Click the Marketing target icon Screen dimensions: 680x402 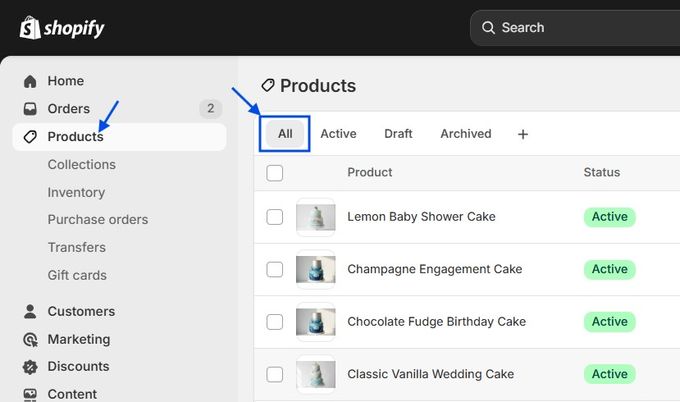pos(30,339)
